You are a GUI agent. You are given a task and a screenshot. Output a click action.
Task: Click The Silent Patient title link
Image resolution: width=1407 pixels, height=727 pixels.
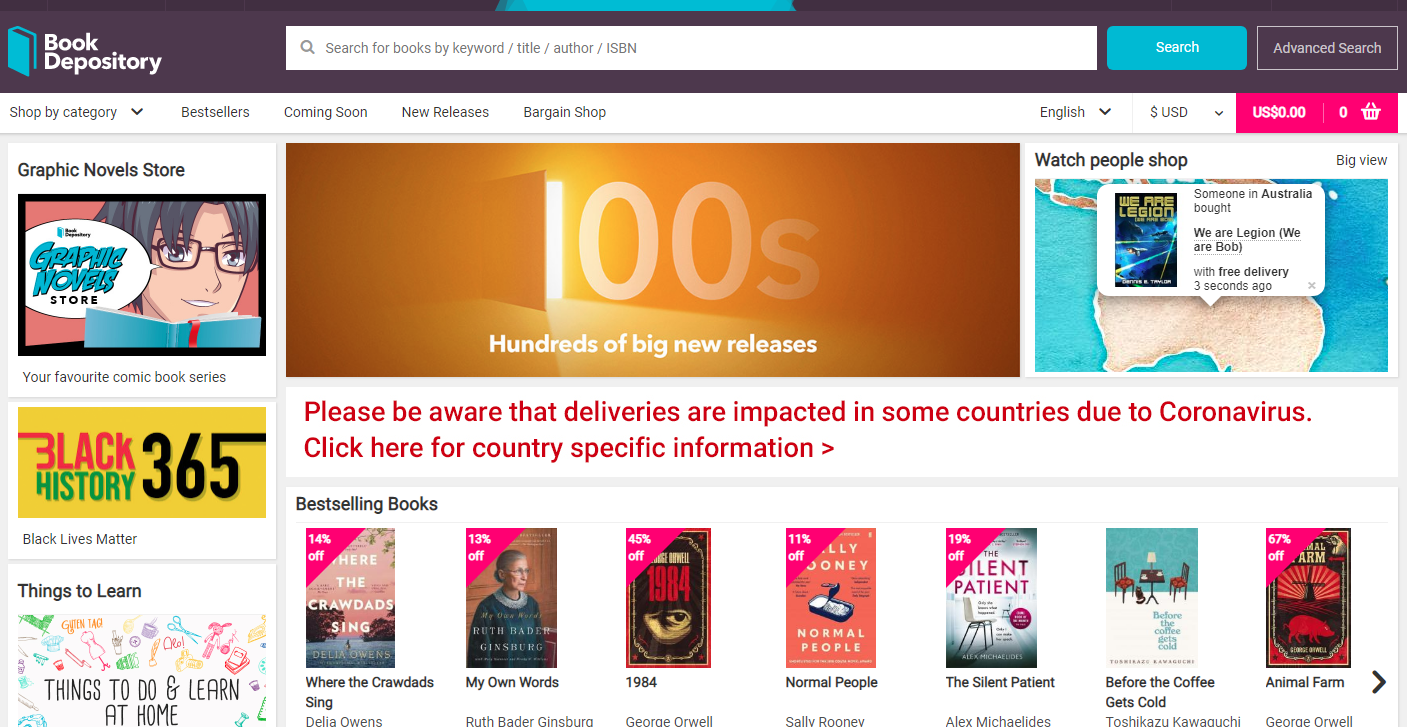click(1000, 682)
